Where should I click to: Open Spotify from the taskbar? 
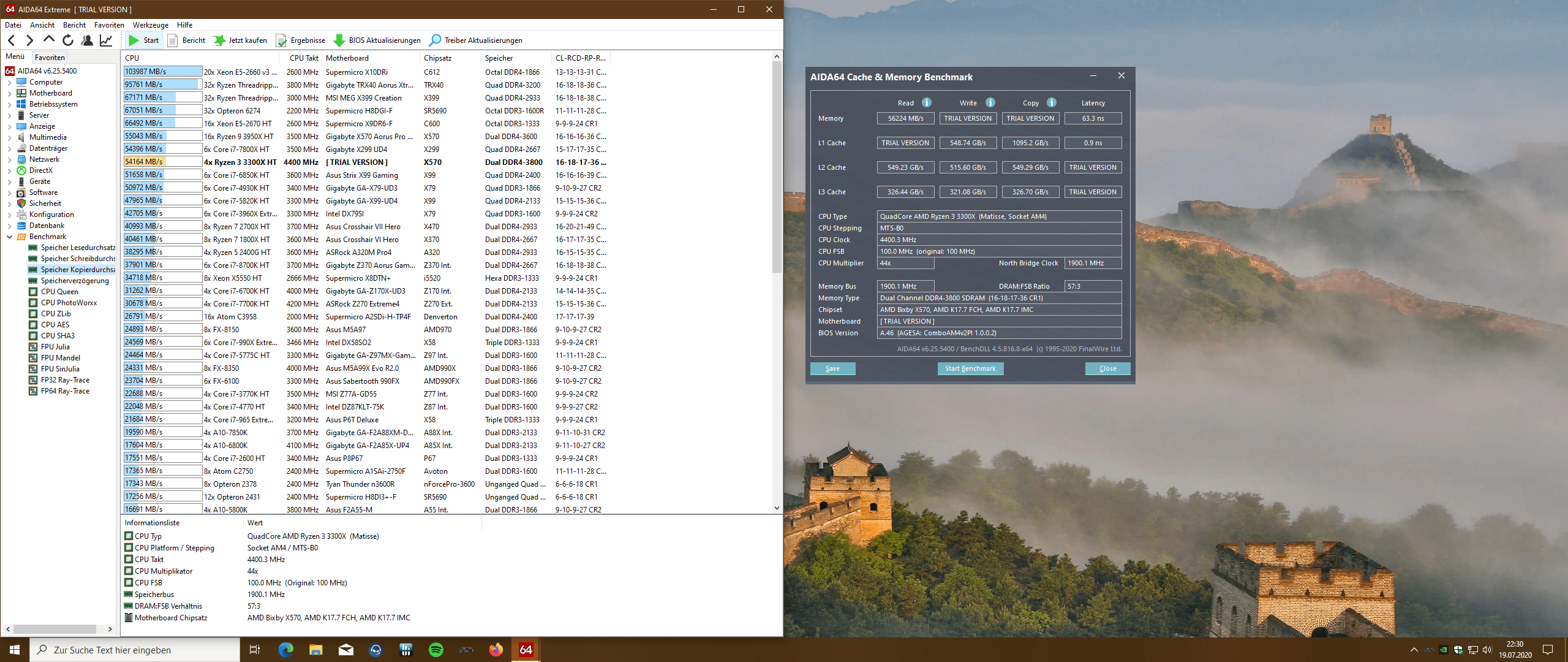pyautogui.click(x=435, y=650)
